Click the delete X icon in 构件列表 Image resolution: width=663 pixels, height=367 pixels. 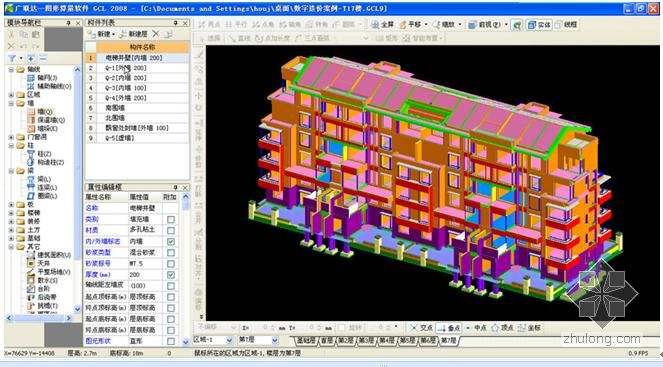(x=156, y=34)
